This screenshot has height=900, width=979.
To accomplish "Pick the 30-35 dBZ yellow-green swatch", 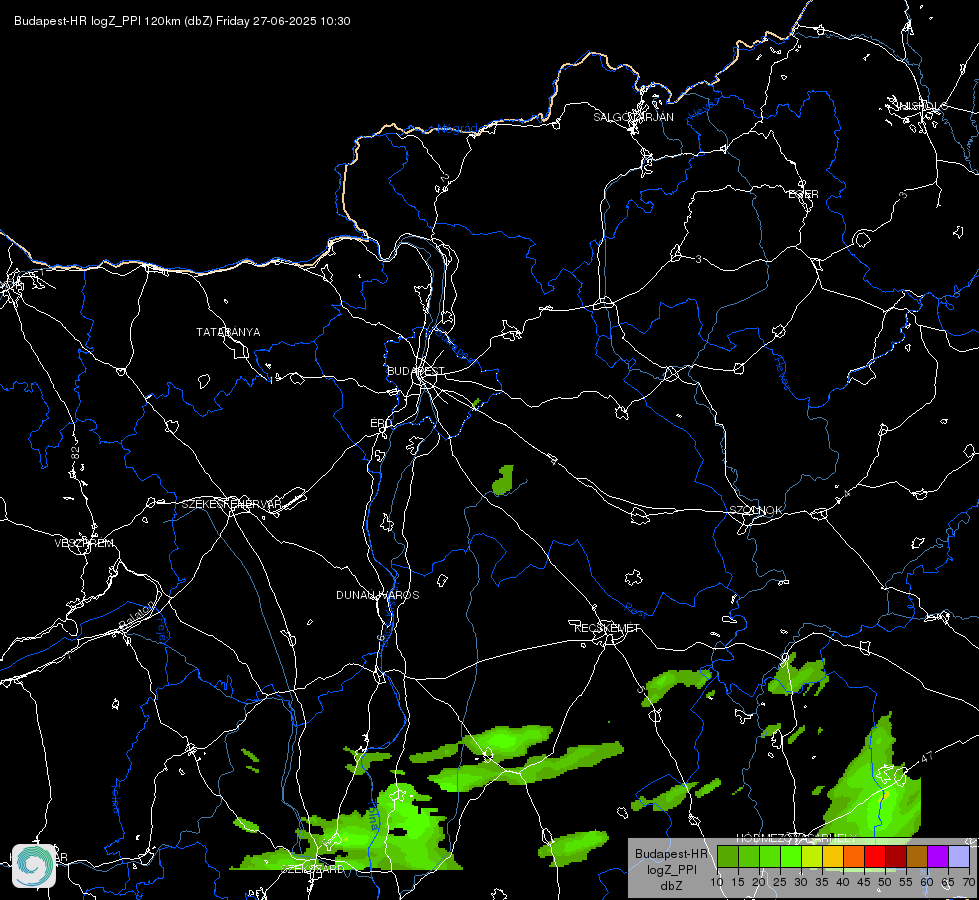I will (812, 856).
